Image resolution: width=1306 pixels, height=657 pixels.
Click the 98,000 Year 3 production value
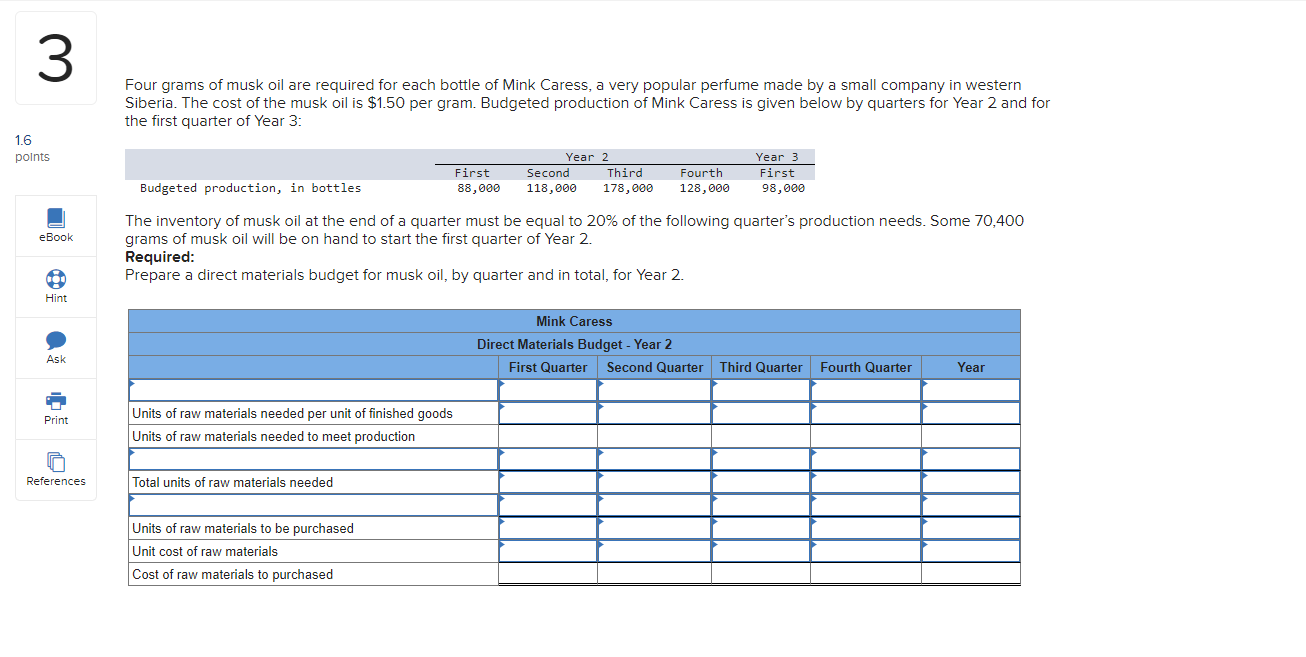click(x=783, y=188)
